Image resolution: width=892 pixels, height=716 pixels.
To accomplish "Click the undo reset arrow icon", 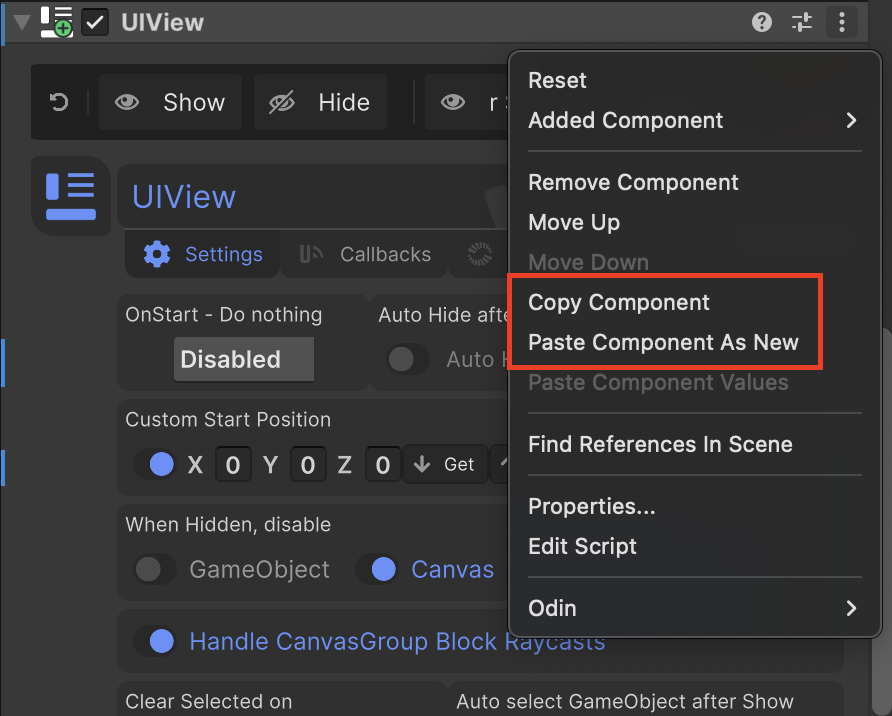I will [x=59, y=102].
